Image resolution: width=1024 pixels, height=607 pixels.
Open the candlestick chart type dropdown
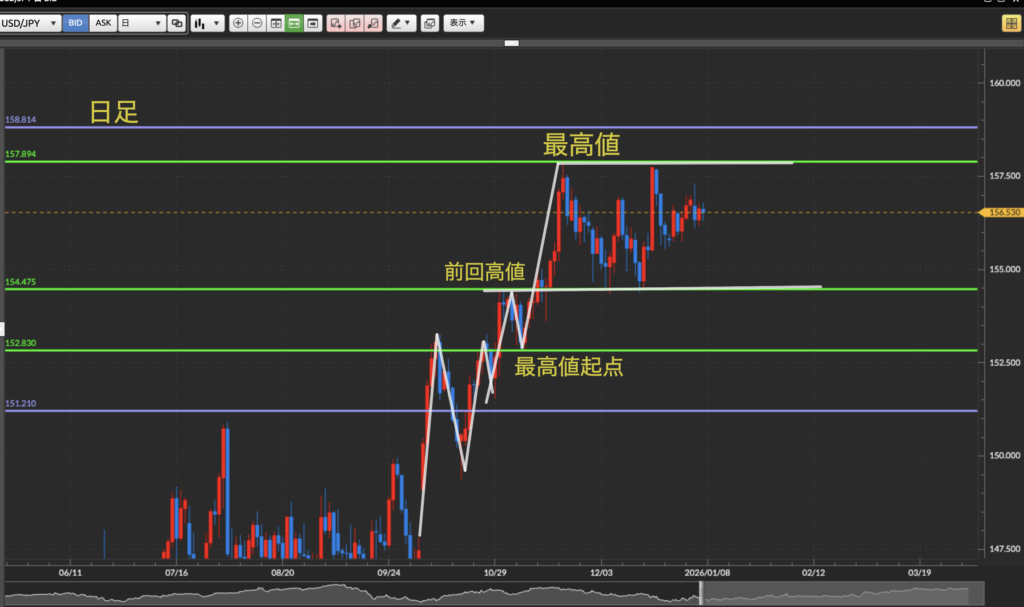207,23
